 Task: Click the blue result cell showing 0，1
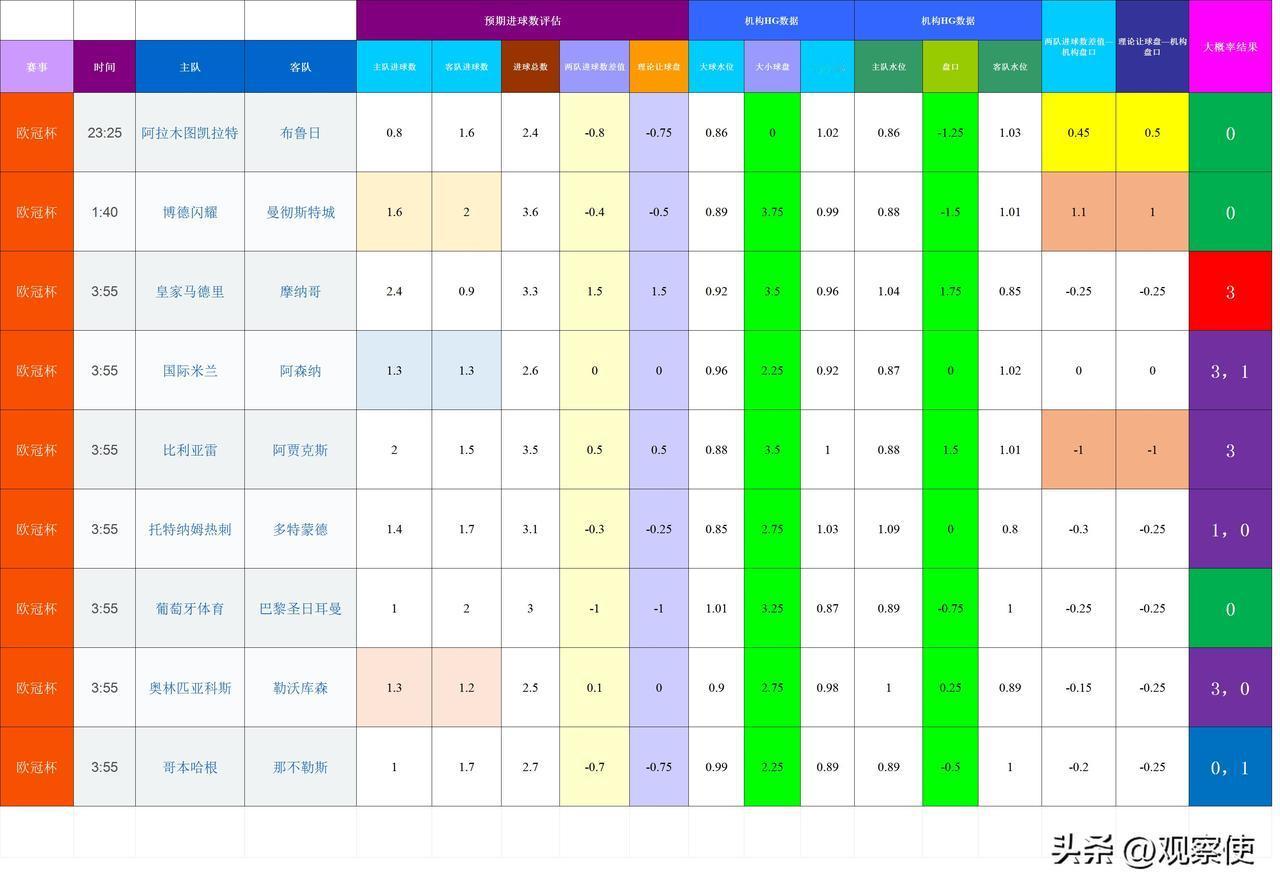click(1230, 767)
